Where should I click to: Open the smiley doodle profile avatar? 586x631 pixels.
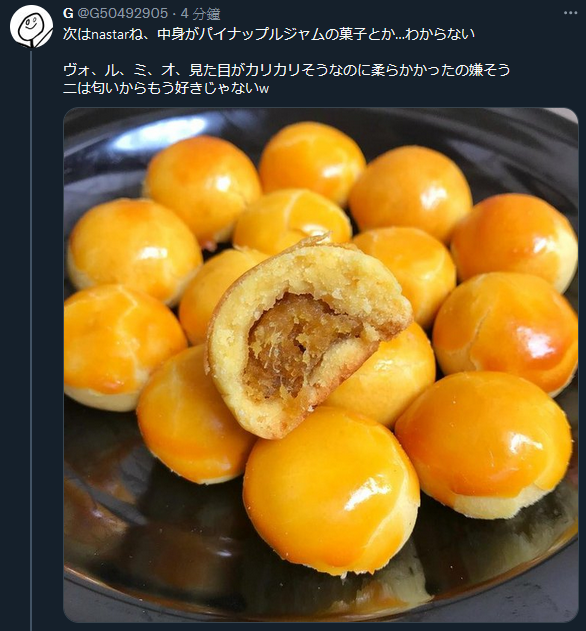coord(31,27)
